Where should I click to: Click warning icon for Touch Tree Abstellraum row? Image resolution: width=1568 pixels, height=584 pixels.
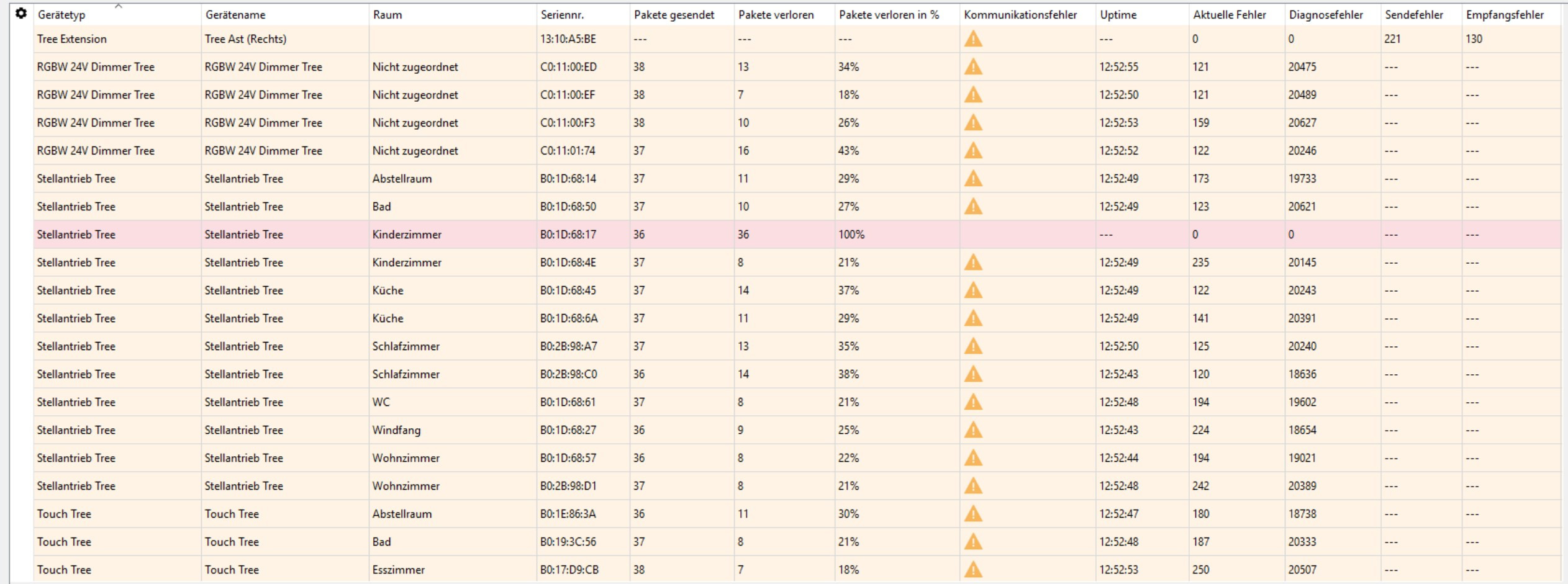pos(973,514)
